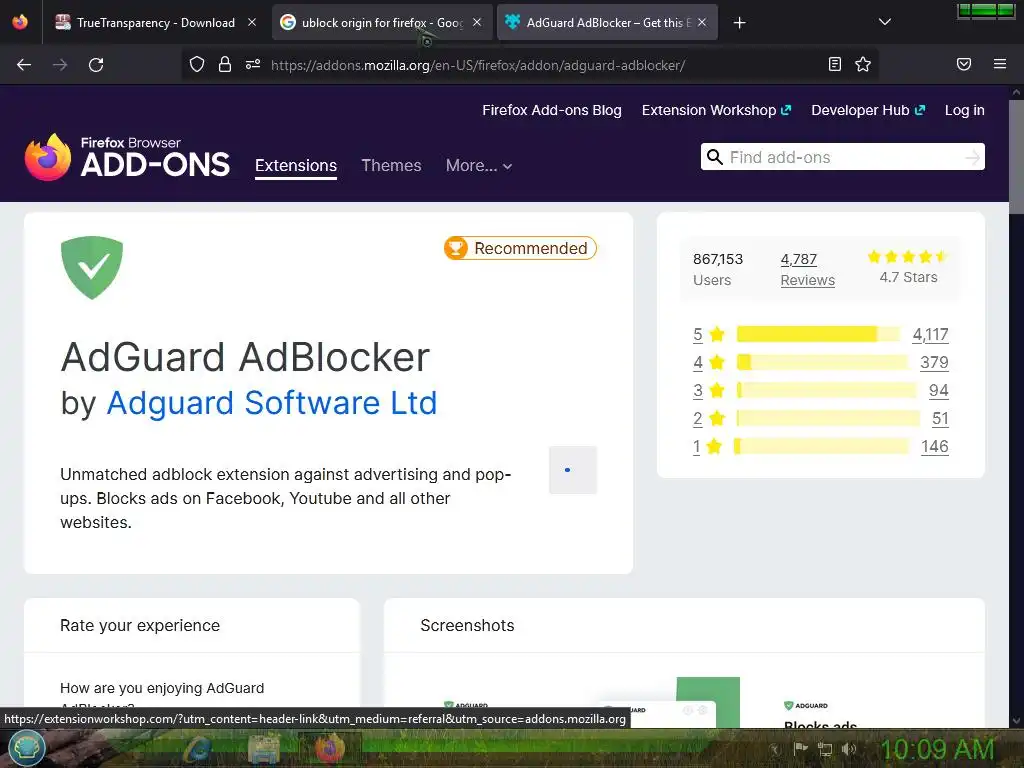Open the 4,117 five-star review count

click(930, 334)
